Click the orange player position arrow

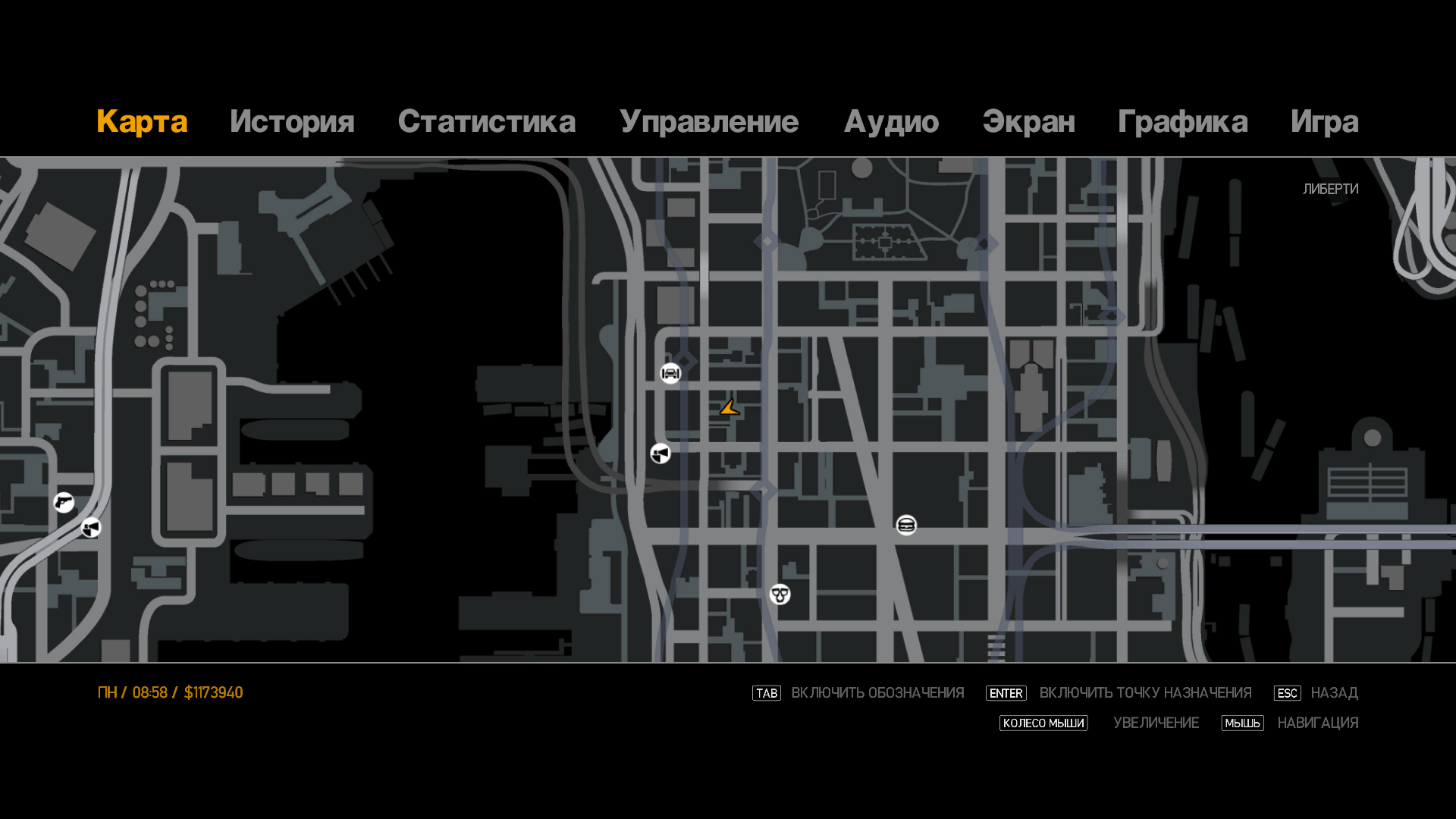pyautogui.click(x=730, y=408)
